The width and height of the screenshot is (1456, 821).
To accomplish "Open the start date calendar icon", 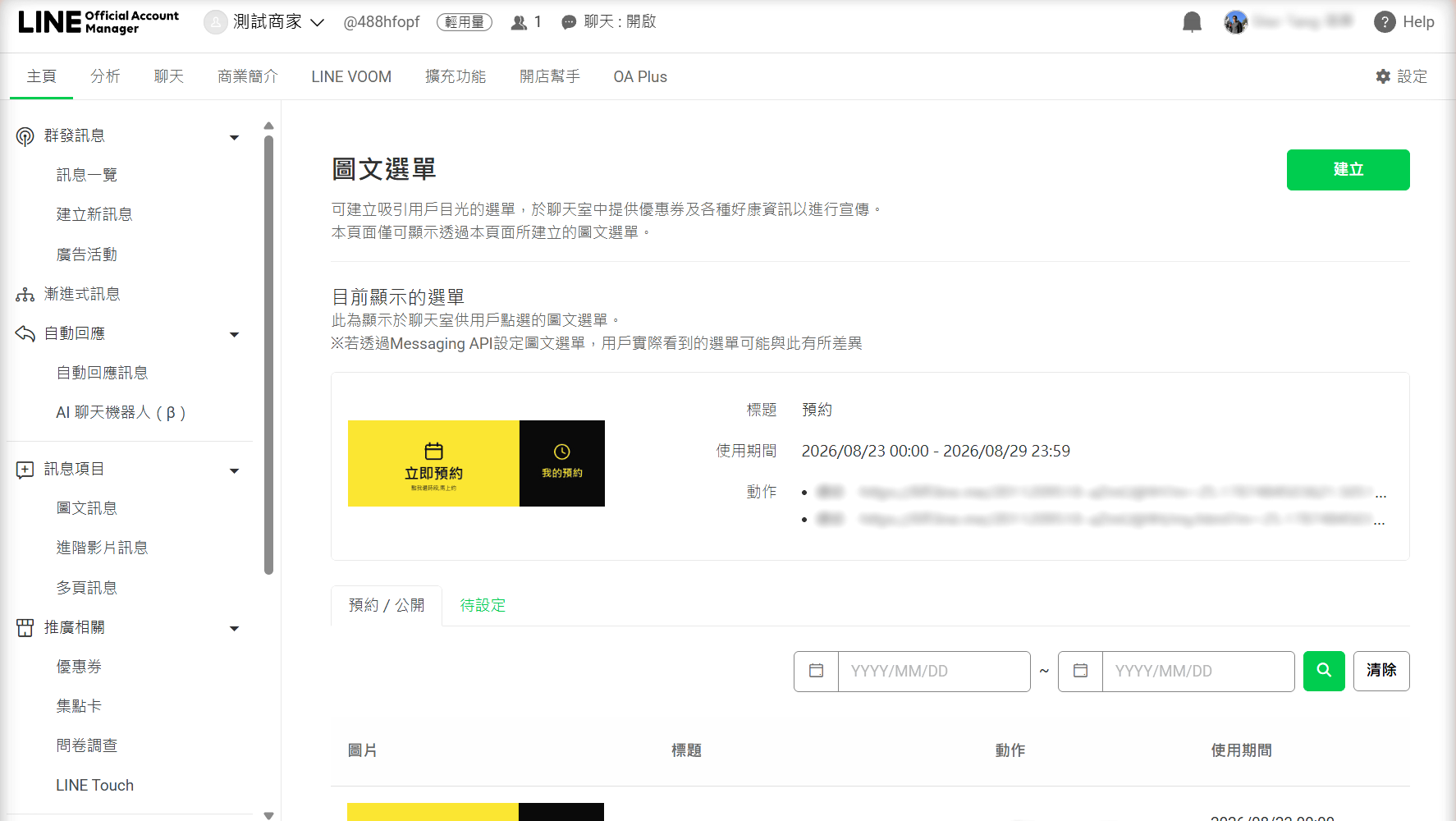I will [817, 671].
